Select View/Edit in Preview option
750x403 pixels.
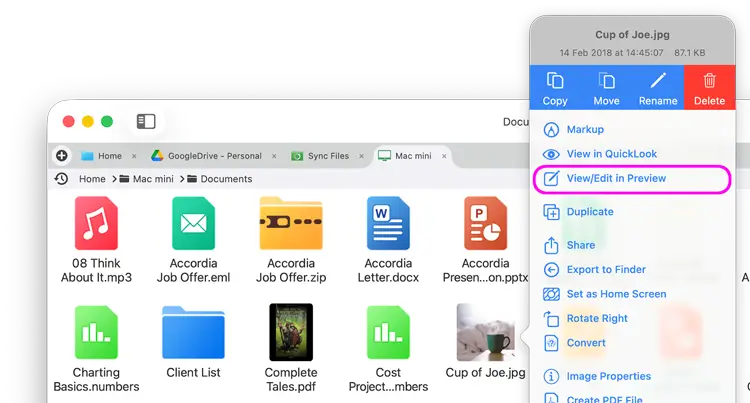click(616, 179)
